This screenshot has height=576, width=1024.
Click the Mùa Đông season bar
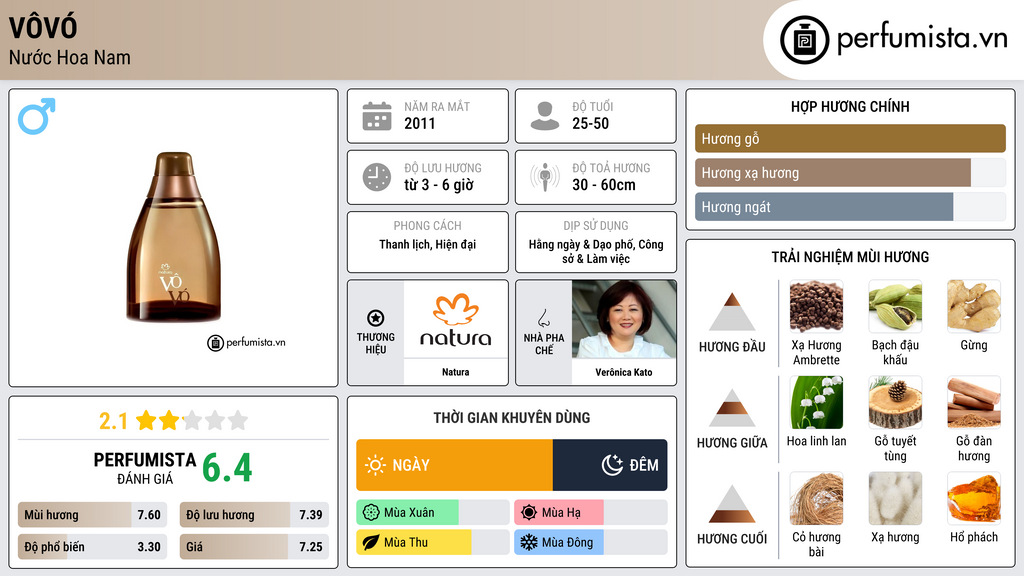tap(590, 543)
